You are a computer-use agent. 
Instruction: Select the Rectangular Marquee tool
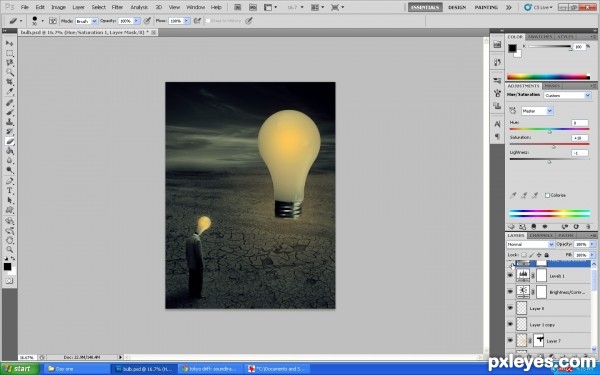coord(10,53)
